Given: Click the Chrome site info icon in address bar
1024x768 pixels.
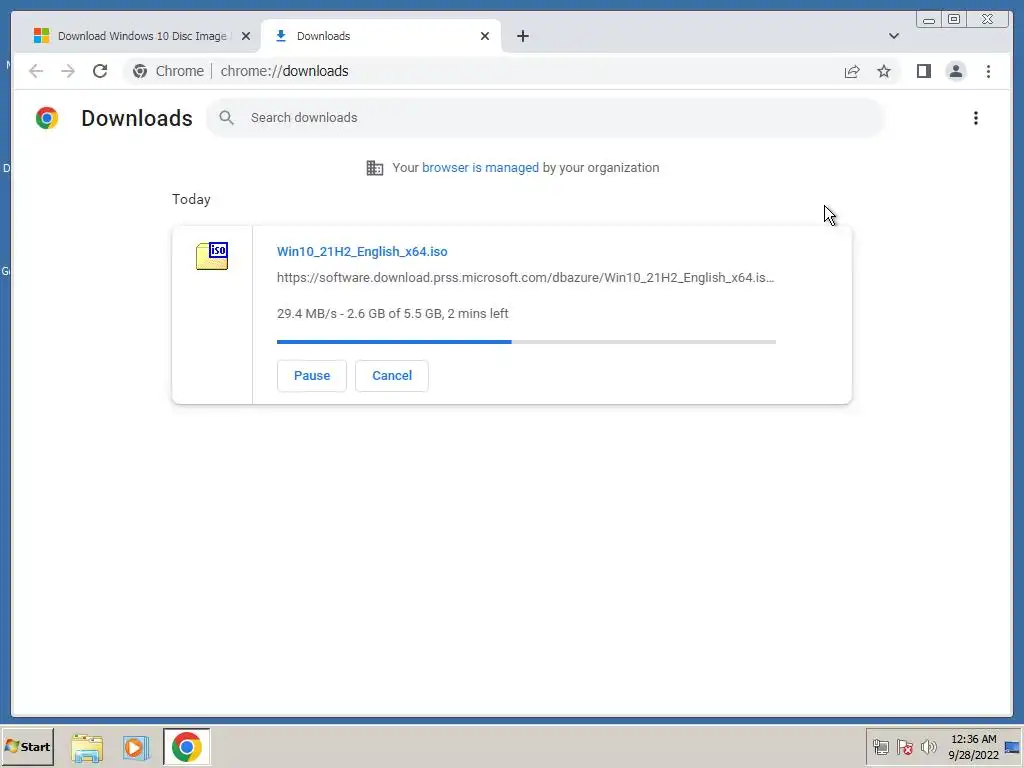Looking at the screenshot, I should coord(140,71).
